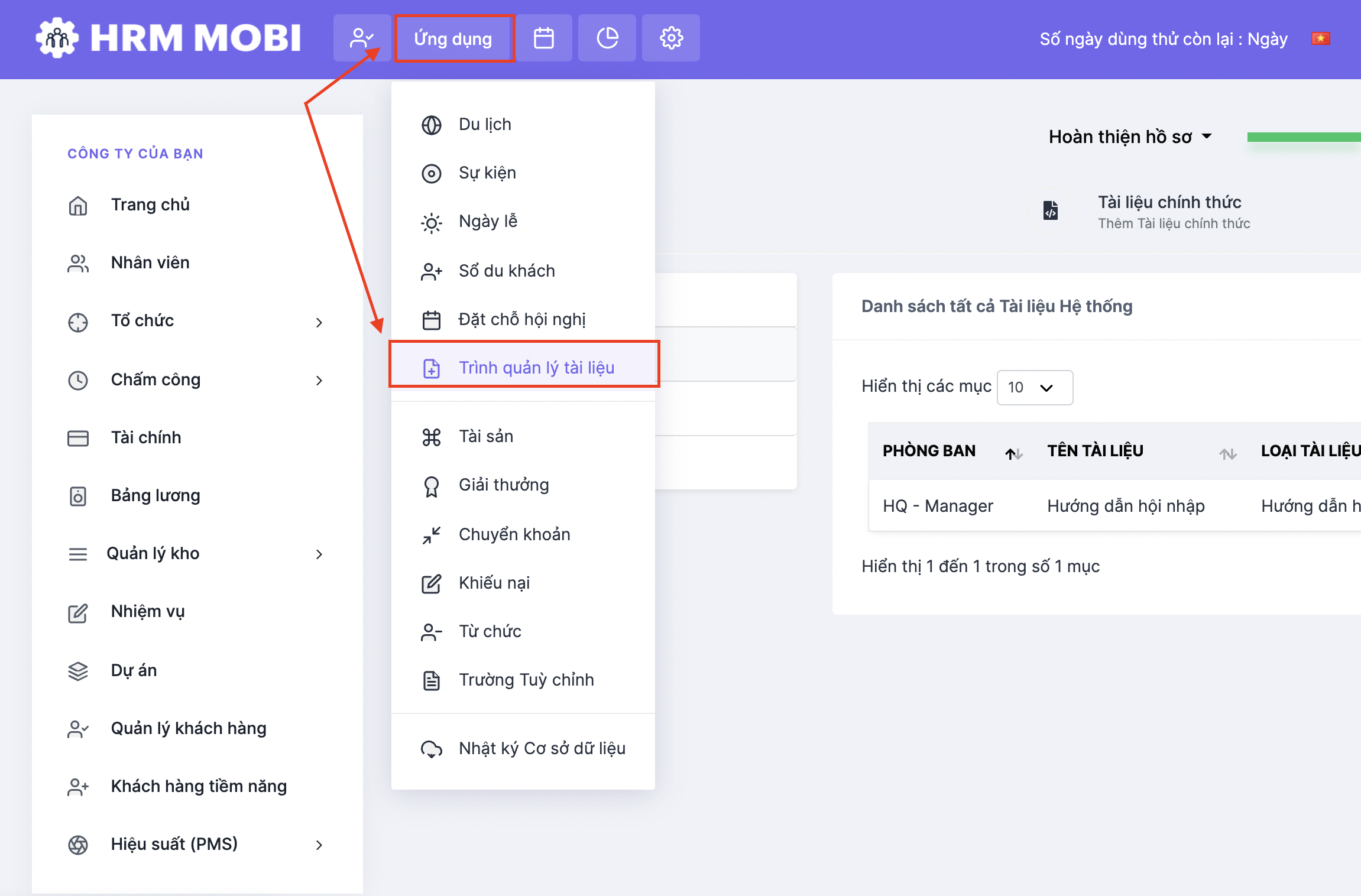Screen dimensions: 1361x896
Task: Expand the Chấm công submenu chevron
Action: tap(319, 380)
